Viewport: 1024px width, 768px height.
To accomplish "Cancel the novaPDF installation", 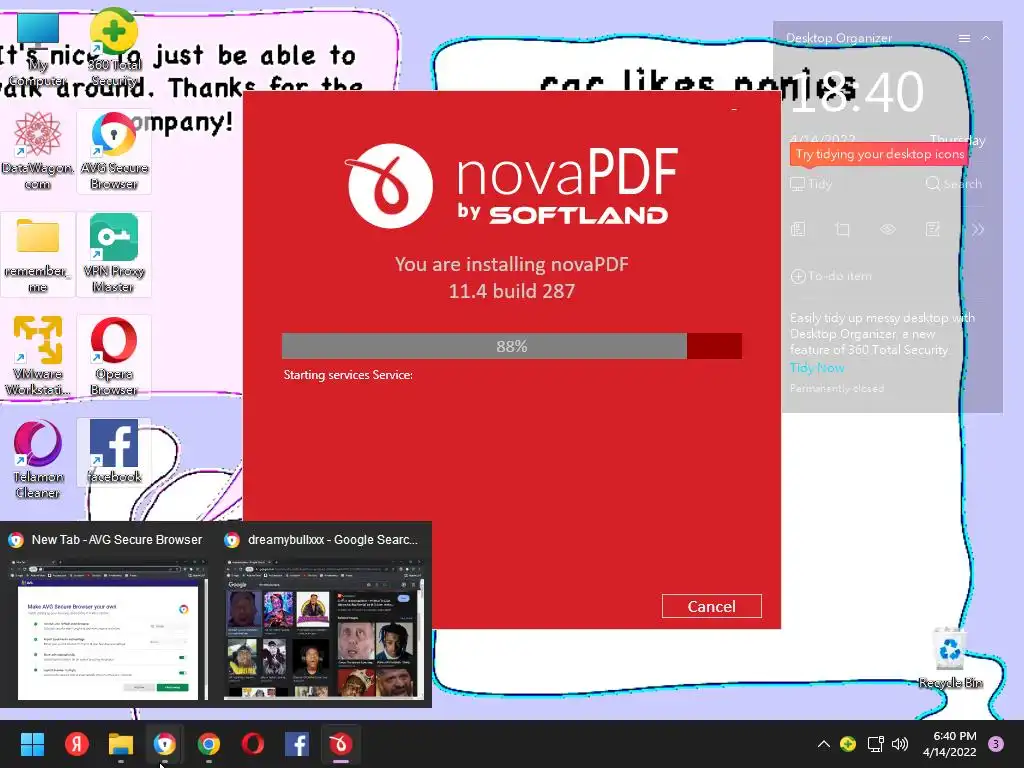I will pos(711,606).
